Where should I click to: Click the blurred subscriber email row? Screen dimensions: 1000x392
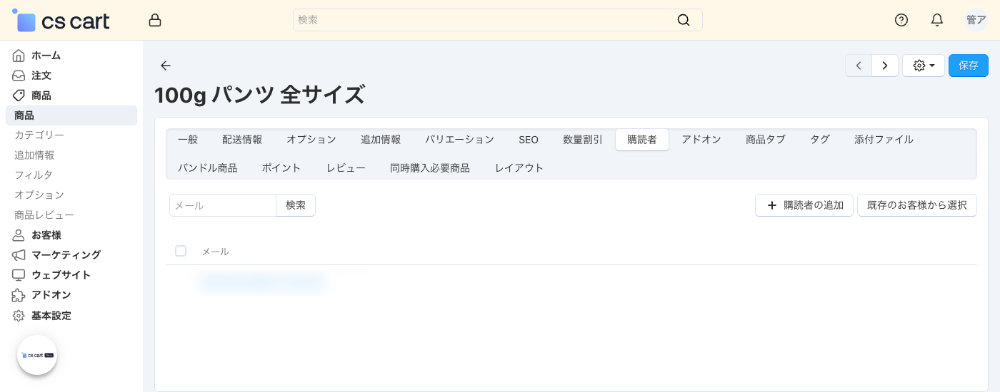pos(263,282)
